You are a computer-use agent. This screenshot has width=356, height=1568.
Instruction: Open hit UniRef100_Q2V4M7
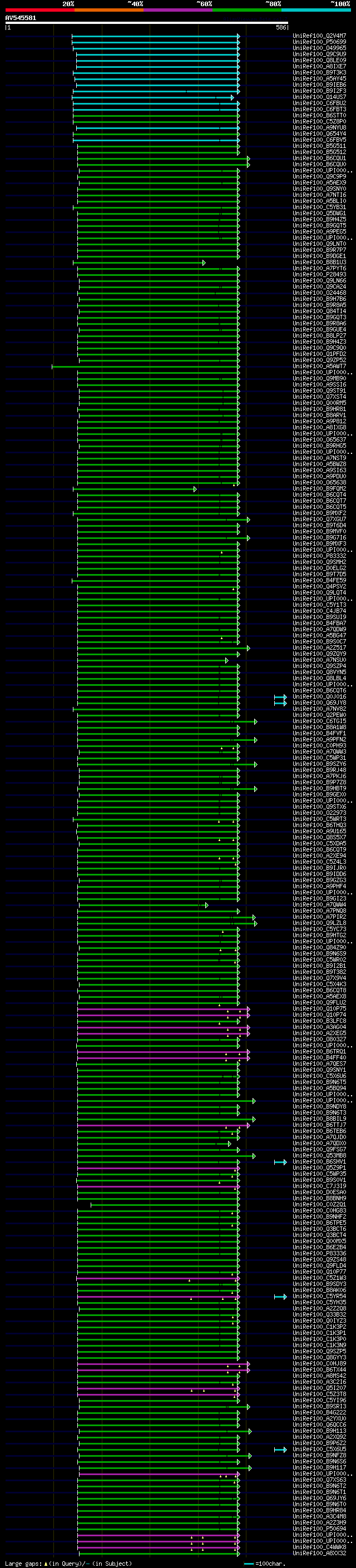click(x=319, y=36)
